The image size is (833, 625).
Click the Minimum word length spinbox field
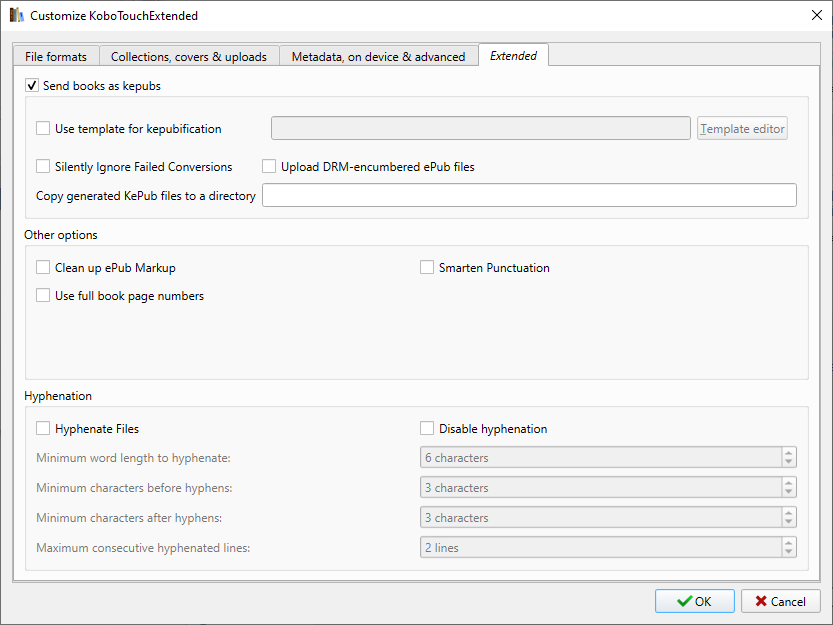pos(601,458)
